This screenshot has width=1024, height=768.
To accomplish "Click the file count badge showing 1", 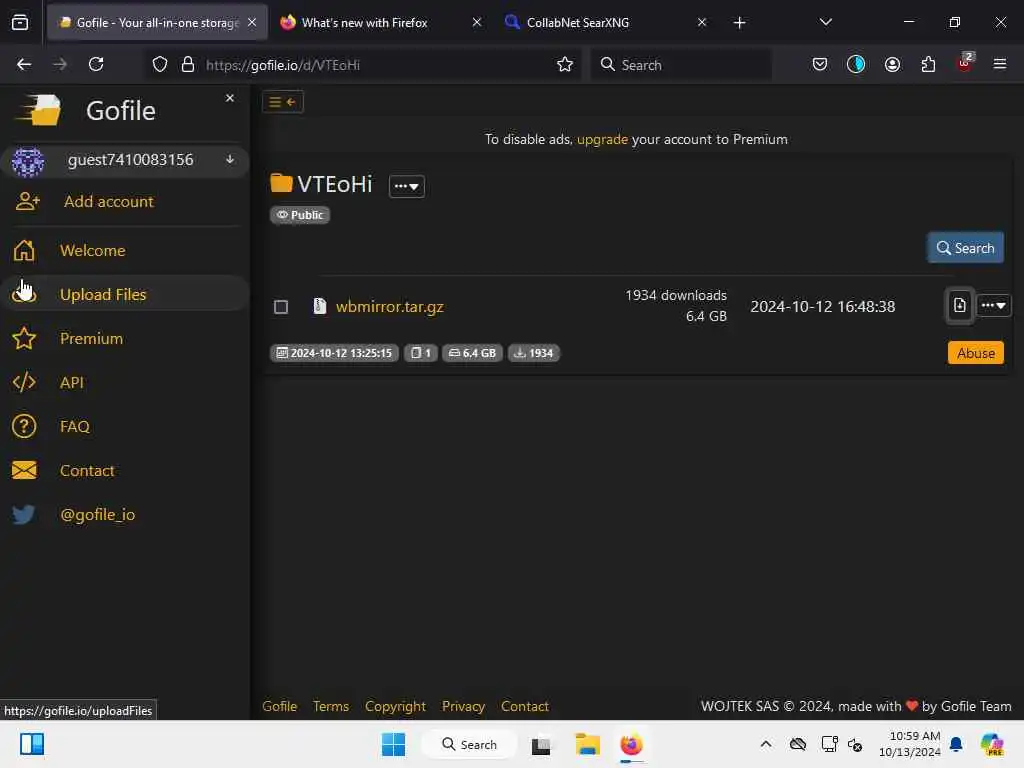I will [x=421, y=353].
